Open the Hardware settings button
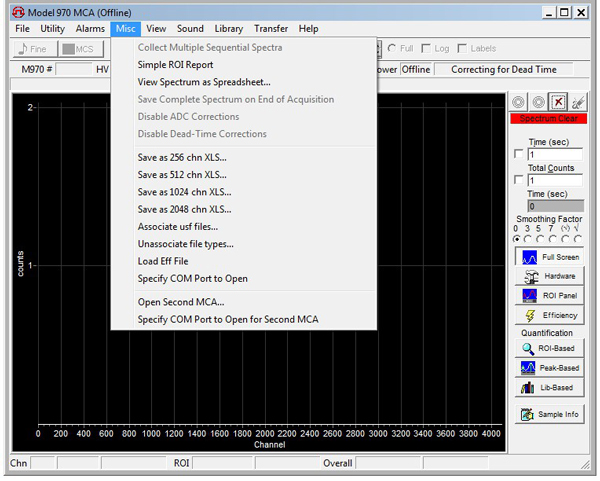The image size is (600, 481). click(x=547, y=276)
